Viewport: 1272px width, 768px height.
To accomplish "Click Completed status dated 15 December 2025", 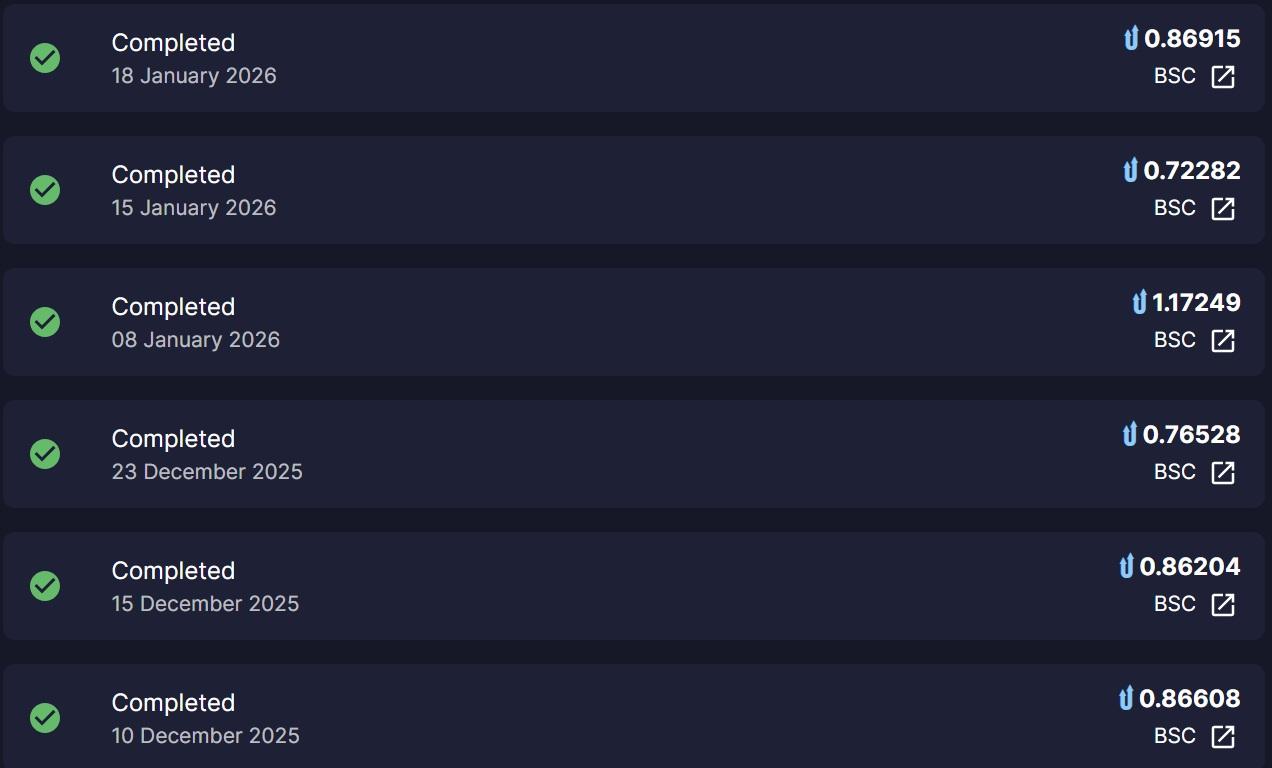I will [173, 571].
